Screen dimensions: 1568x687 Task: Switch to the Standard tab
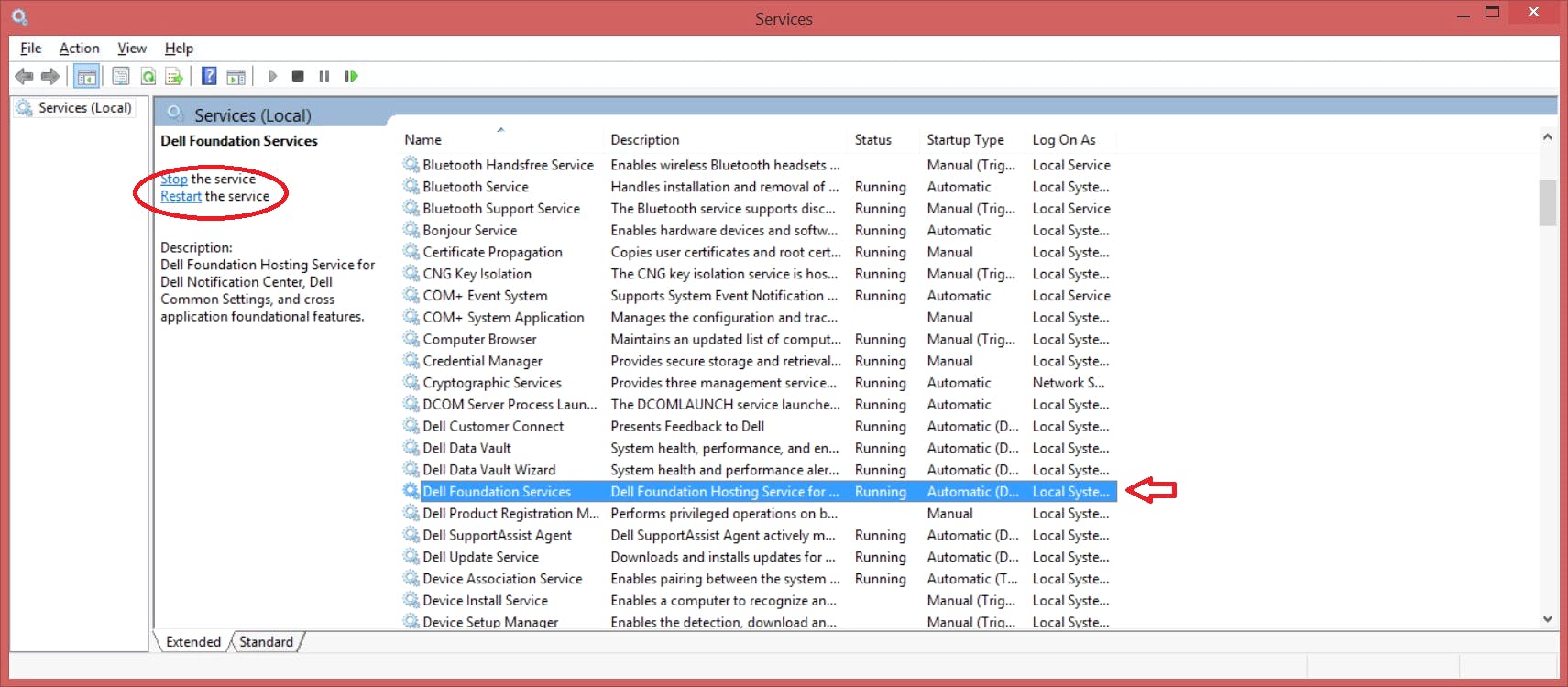[x=266, y=642]
